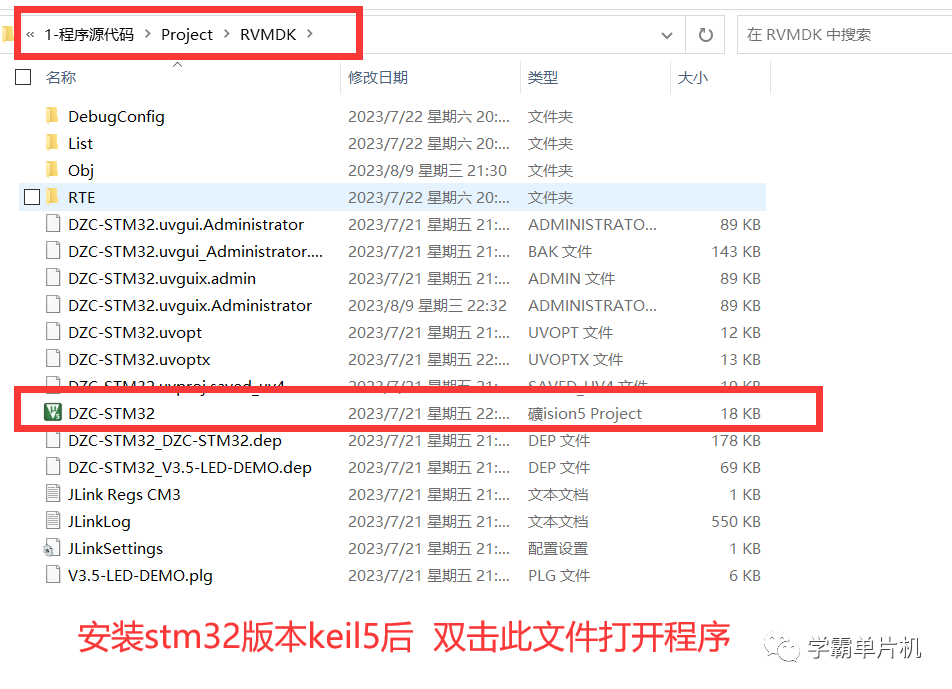Select file JLinkLog
Image resolution: width=952 pixels, height=689 pixels.
click(x=99, y=521)
